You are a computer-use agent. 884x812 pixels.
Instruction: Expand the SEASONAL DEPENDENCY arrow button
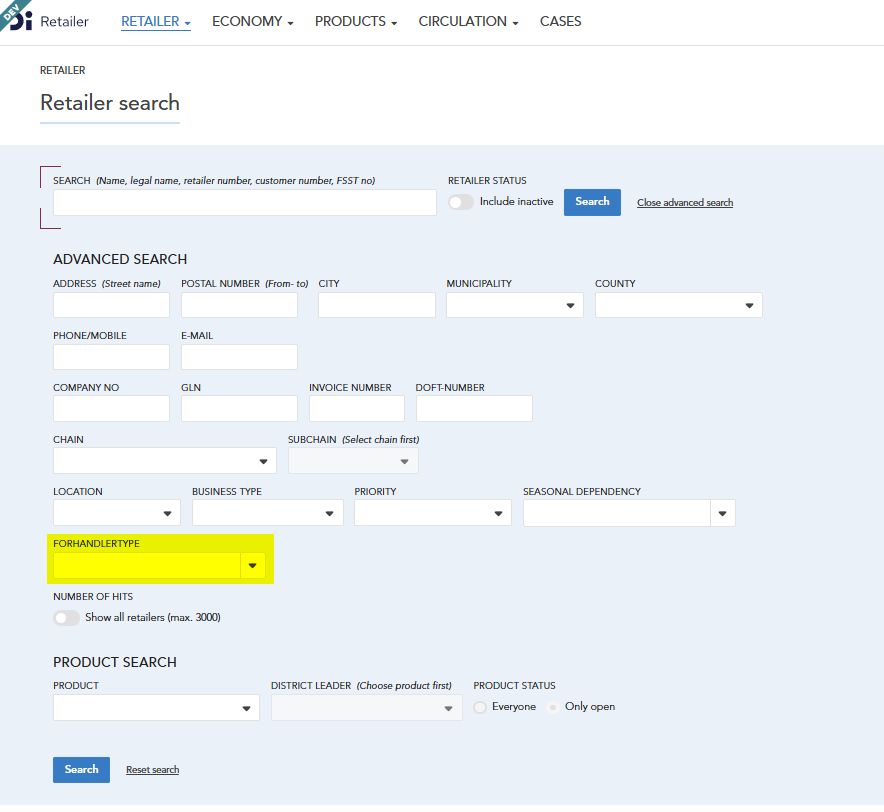(723, 513)
